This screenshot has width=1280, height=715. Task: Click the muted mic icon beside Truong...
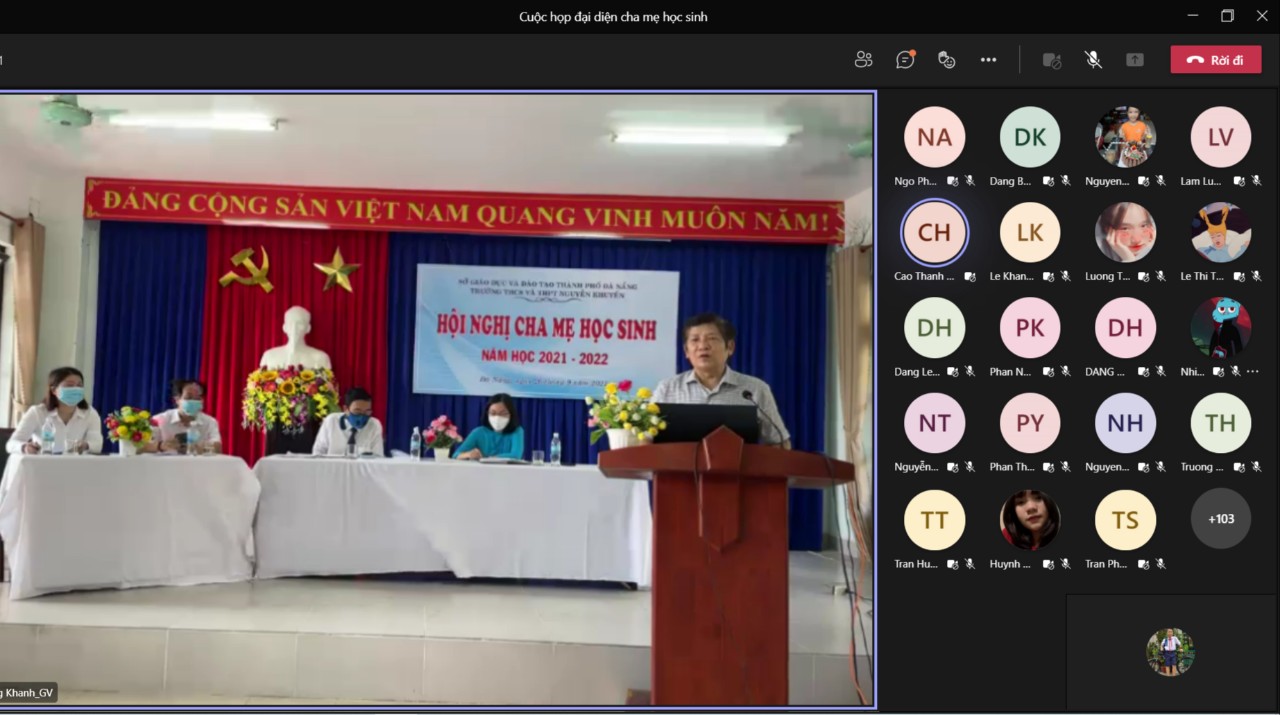pos(1255,467)
